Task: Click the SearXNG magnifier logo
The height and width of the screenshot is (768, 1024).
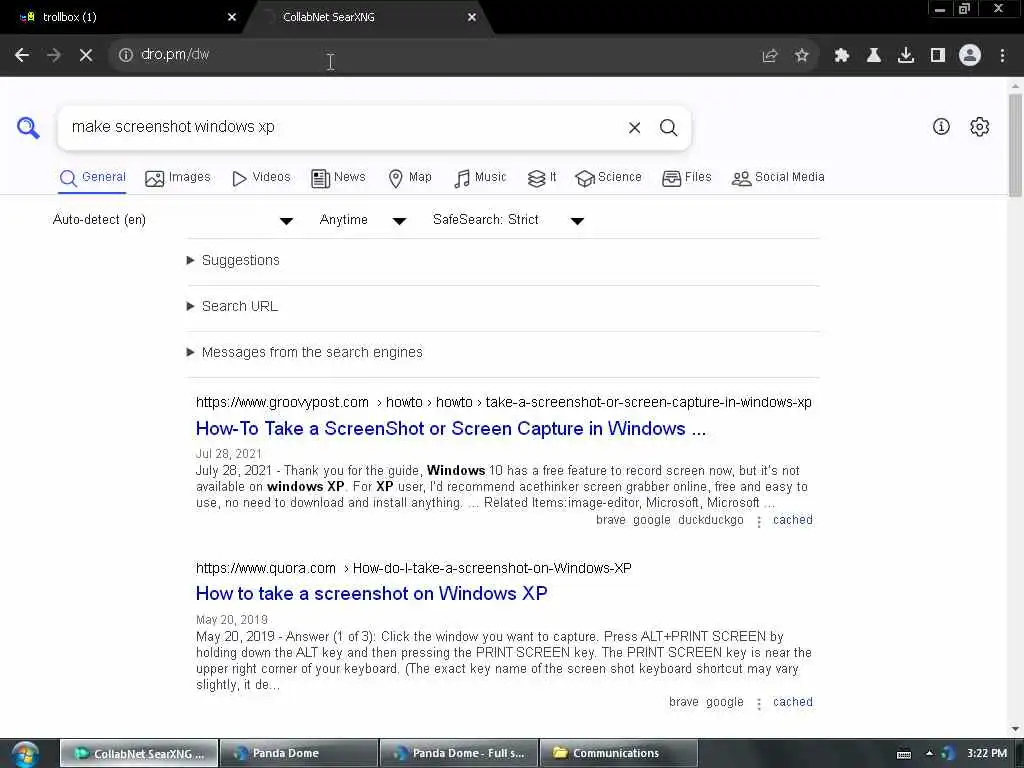Action: [x=28, y=127]
